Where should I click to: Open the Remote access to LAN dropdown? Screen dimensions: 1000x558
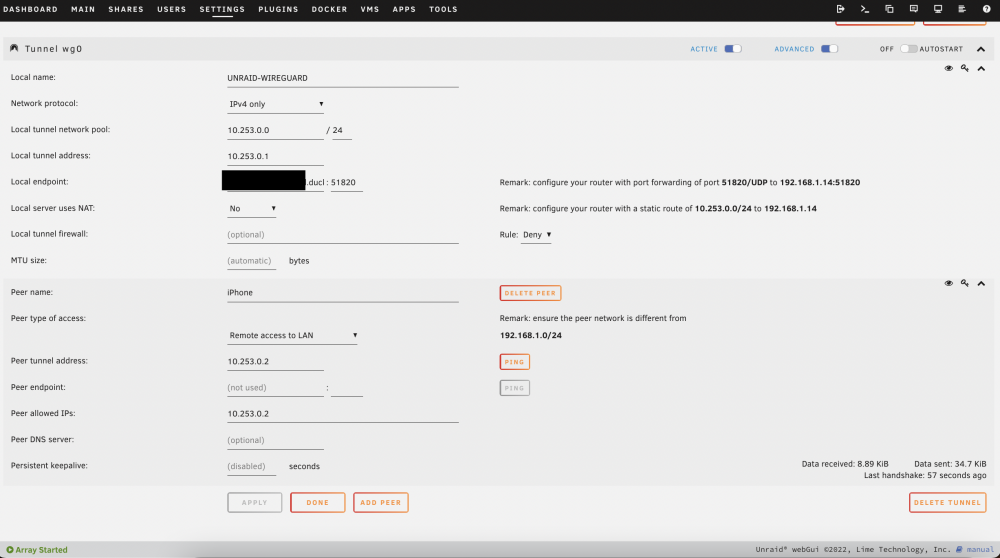point(292,335)
